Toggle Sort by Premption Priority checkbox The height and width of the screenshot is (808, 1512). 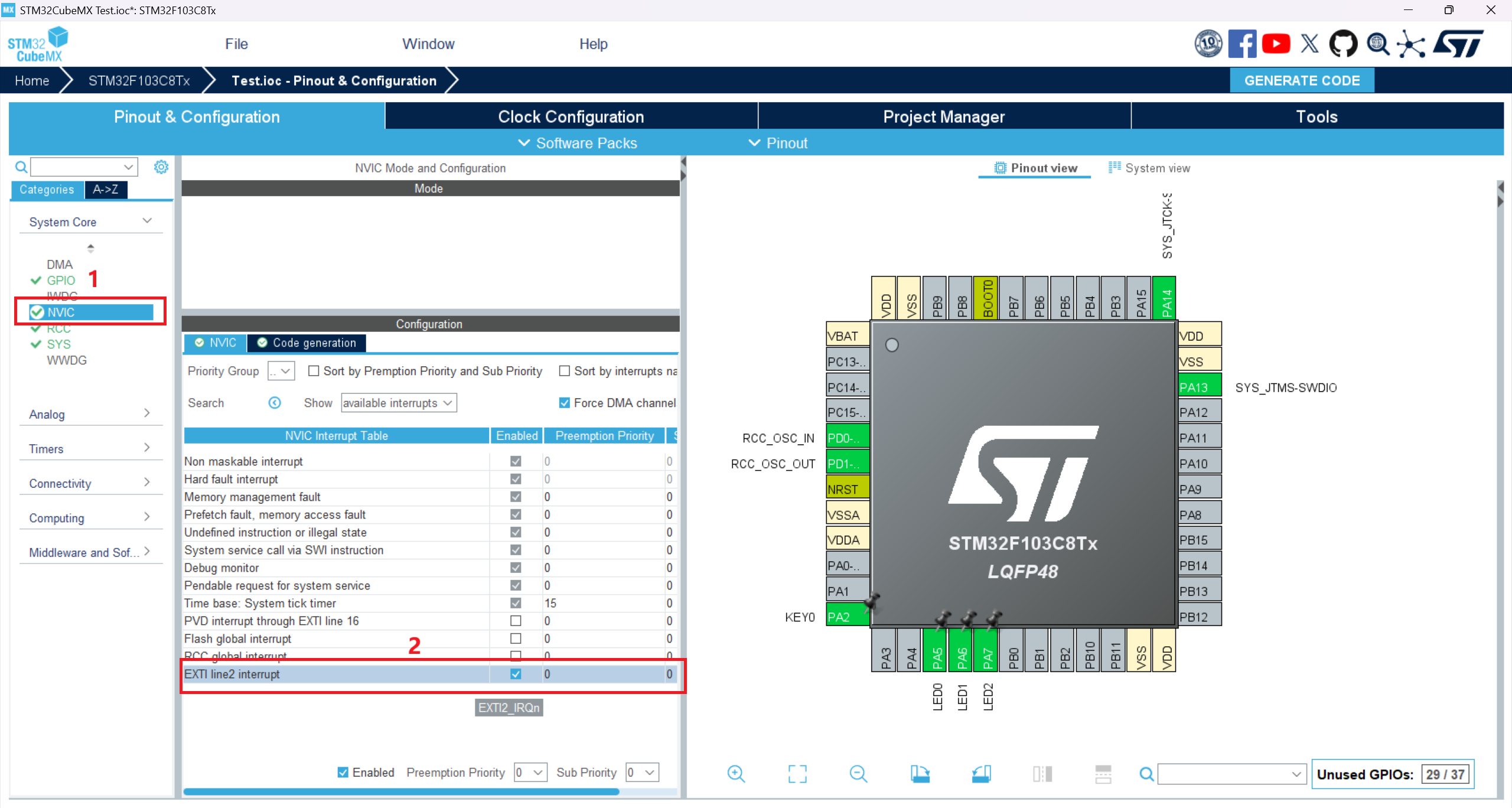tap(314, 371)
